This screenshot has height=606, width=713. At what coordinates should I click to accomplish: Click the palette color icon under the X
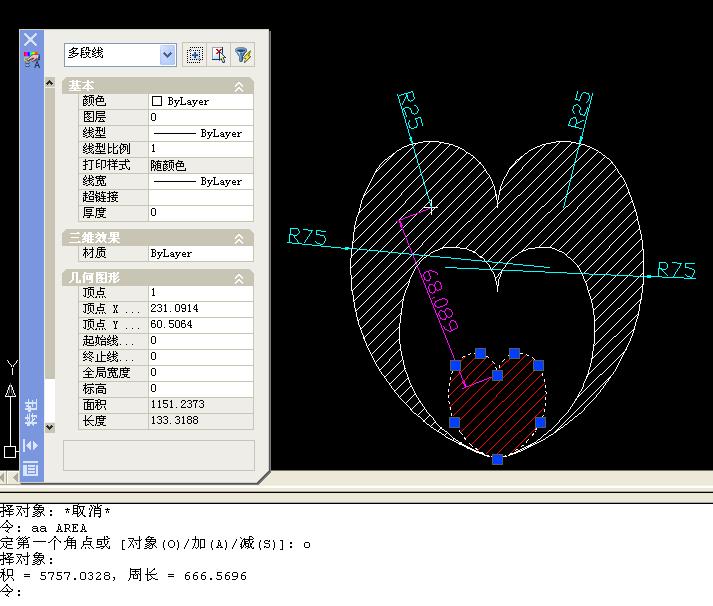(x=32, y=60)
